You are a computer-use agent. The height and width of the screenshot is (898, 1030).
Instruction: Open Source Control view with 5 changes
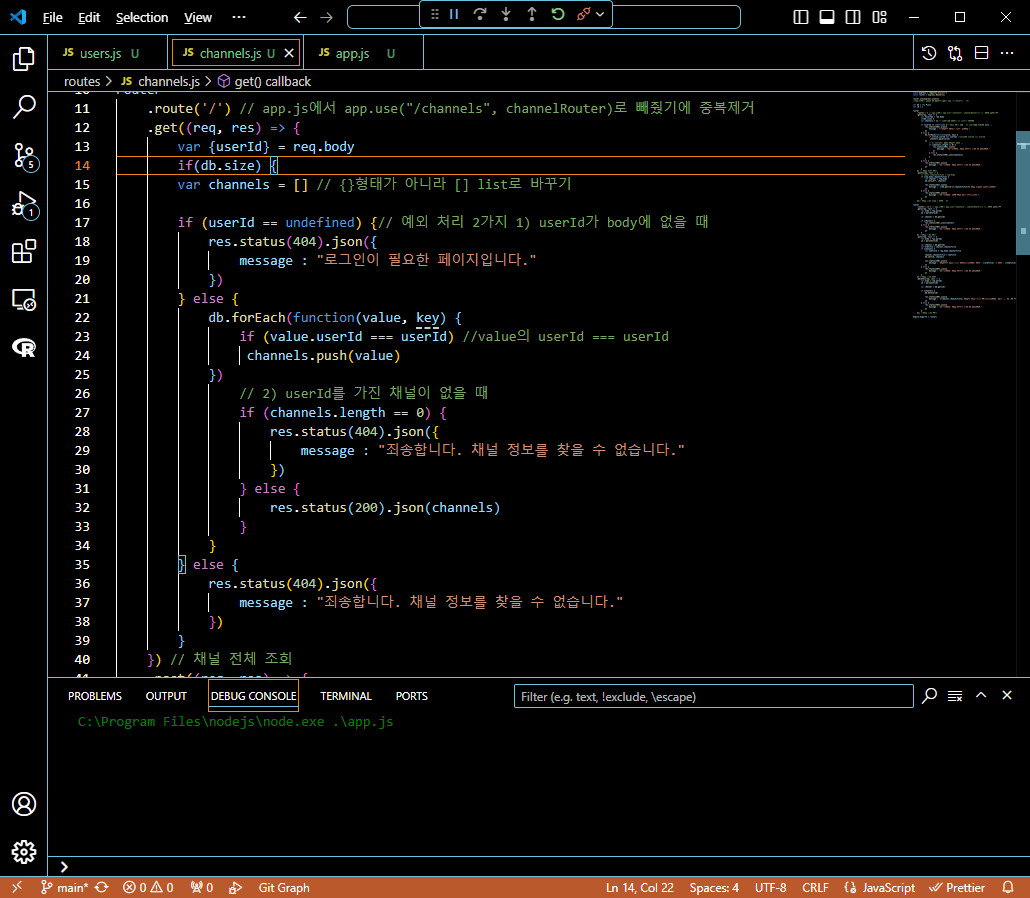coord(25,156)
